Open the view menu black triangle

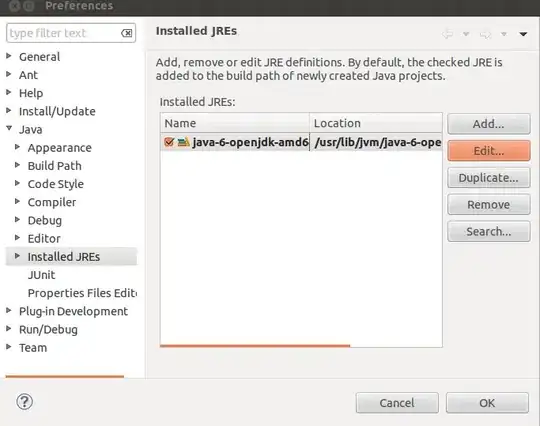(x=523, y=34)
